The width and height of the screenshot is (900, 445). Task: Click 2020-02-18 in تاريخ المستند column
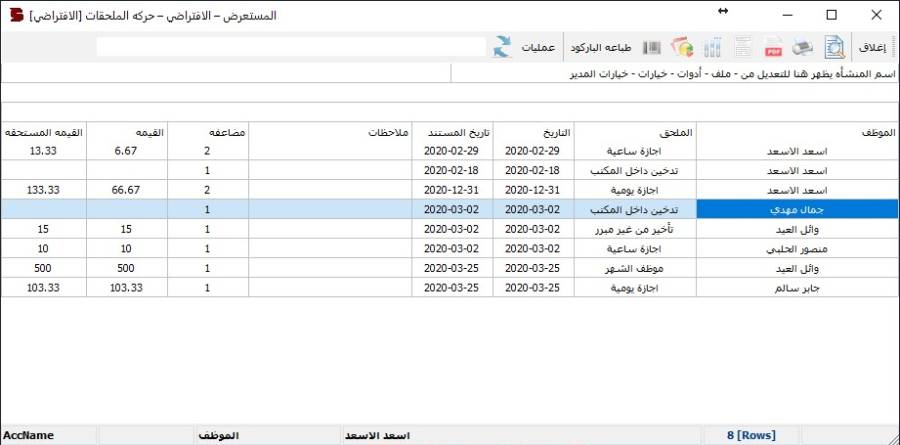(452, 171)
